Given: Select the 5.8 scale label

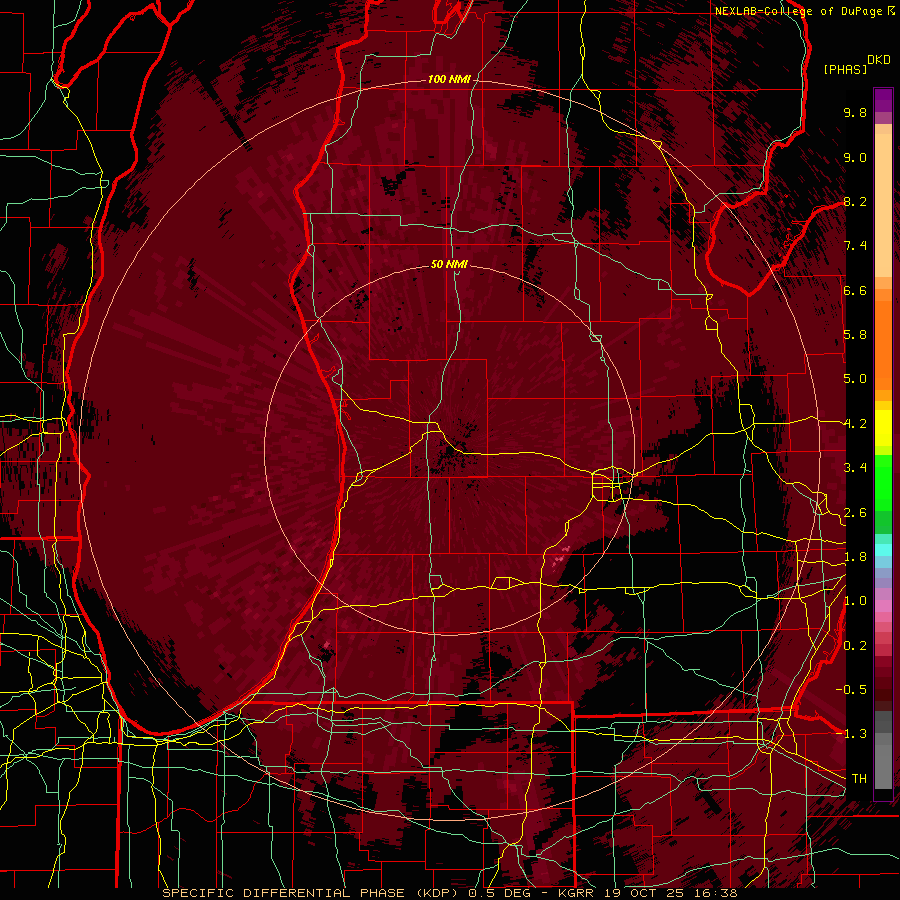Looking at the screenshot, I should coord(855,335).
